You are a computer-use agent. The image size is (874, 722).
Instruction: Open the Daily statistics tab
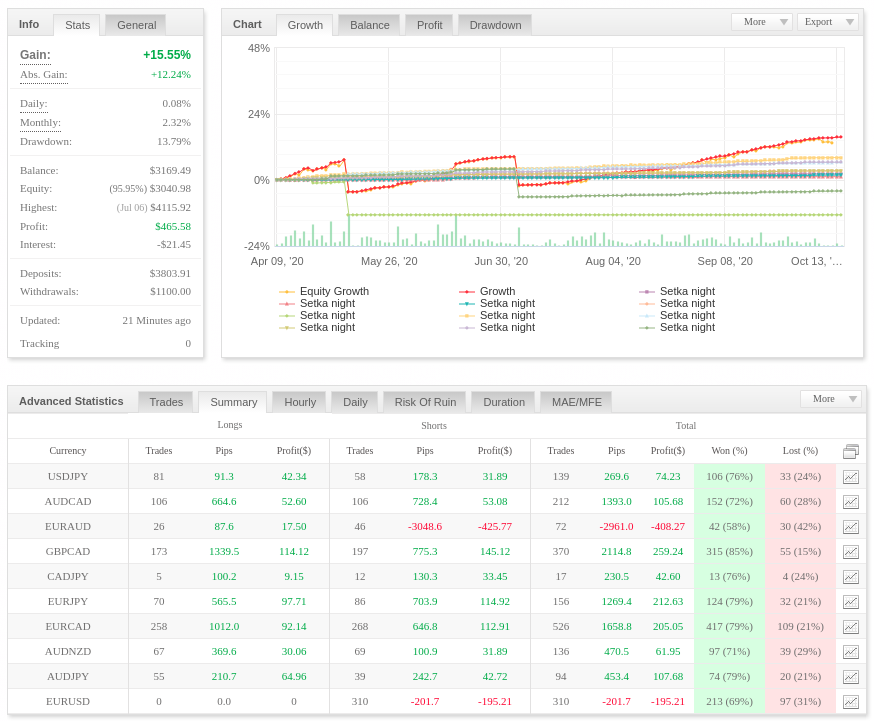355,402
